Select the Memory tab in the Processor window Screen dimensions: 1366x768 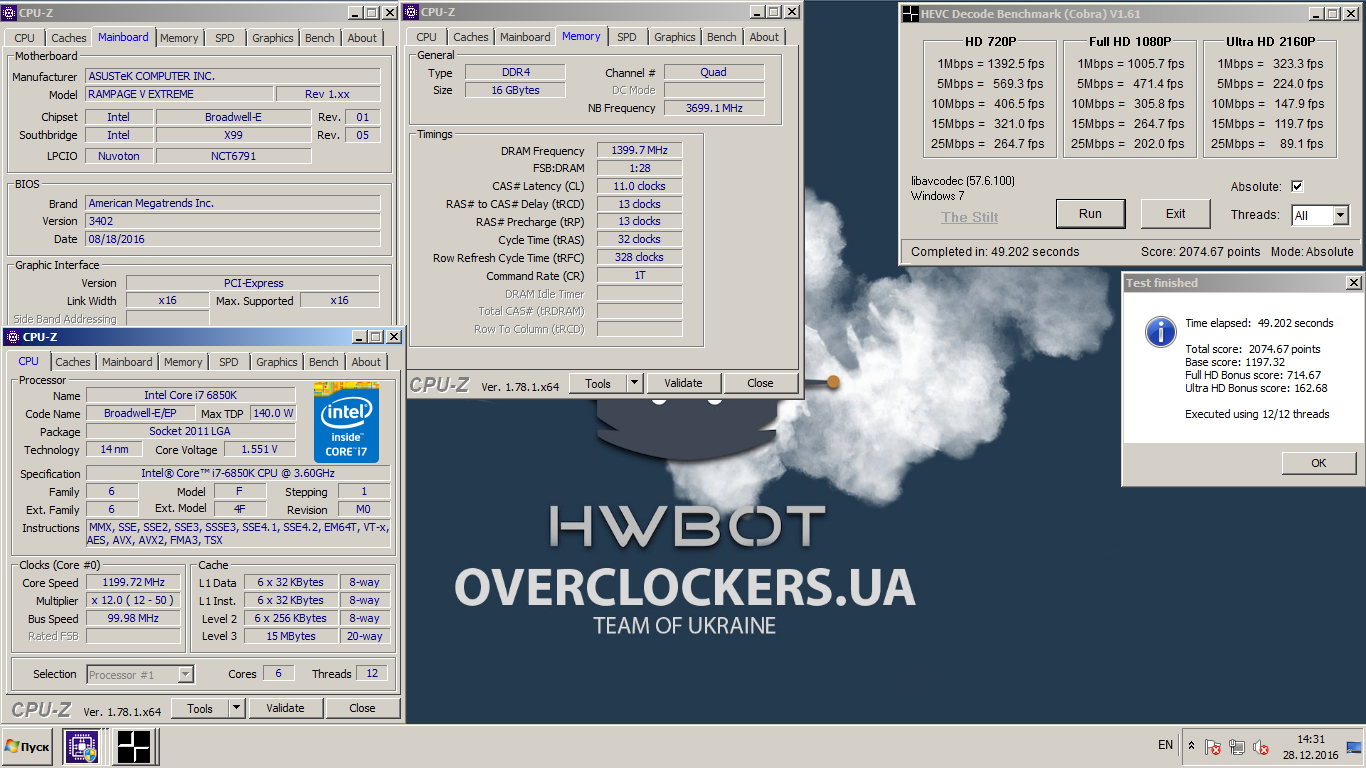183,362
